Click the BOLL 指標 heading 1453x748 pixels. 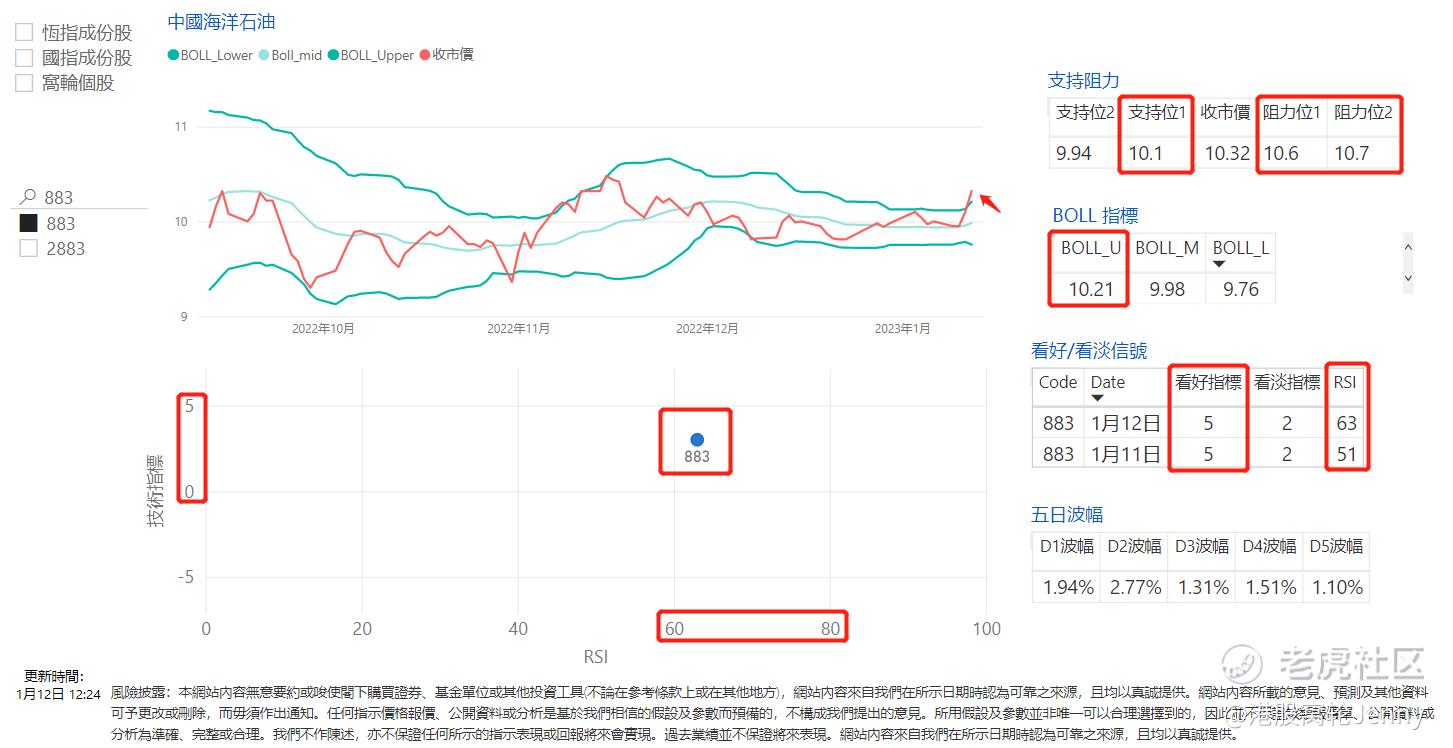[1095, 215]
